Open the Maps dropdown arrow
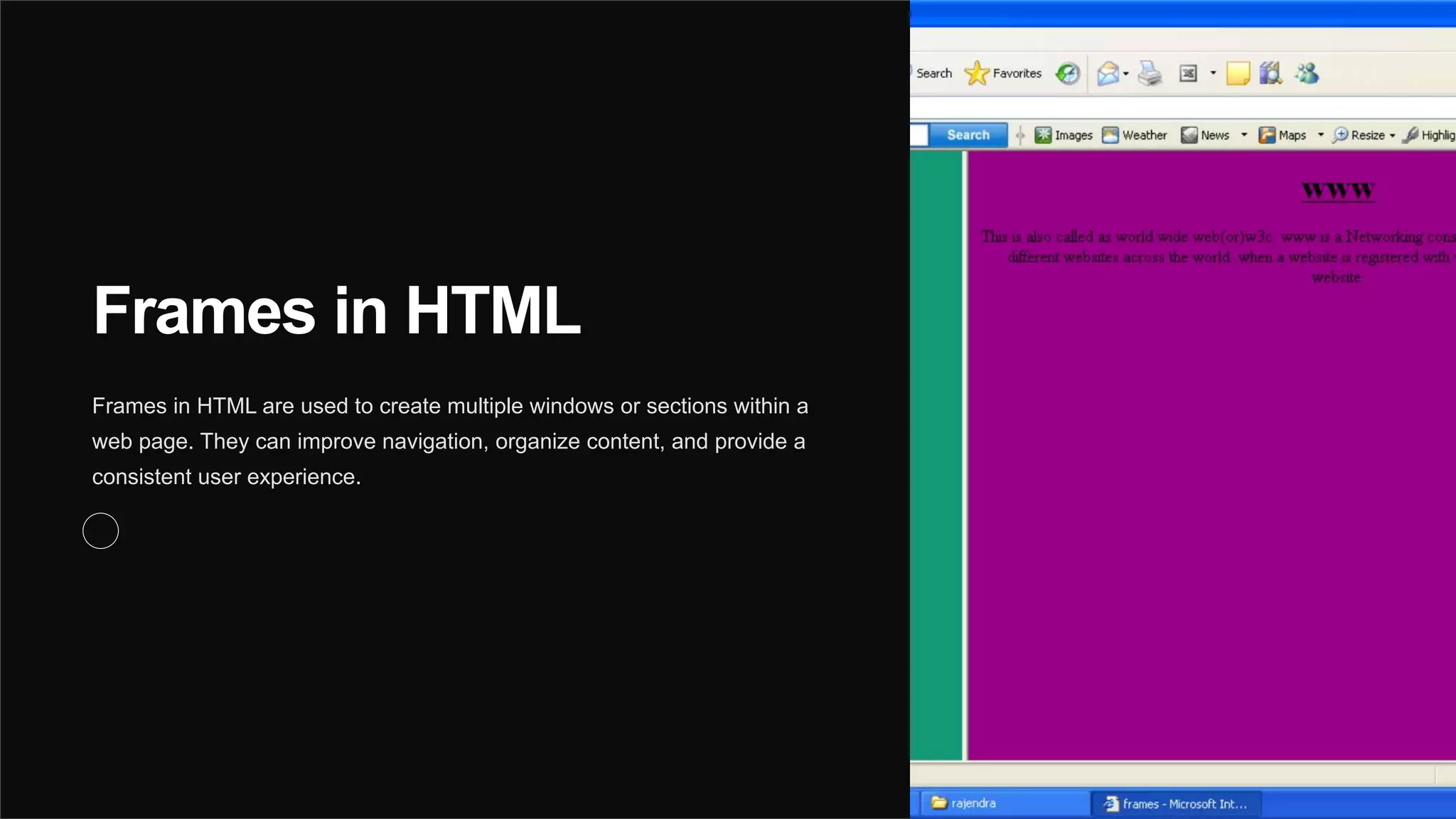This screenshot has width=1456, height=819. click(1321, 135)
